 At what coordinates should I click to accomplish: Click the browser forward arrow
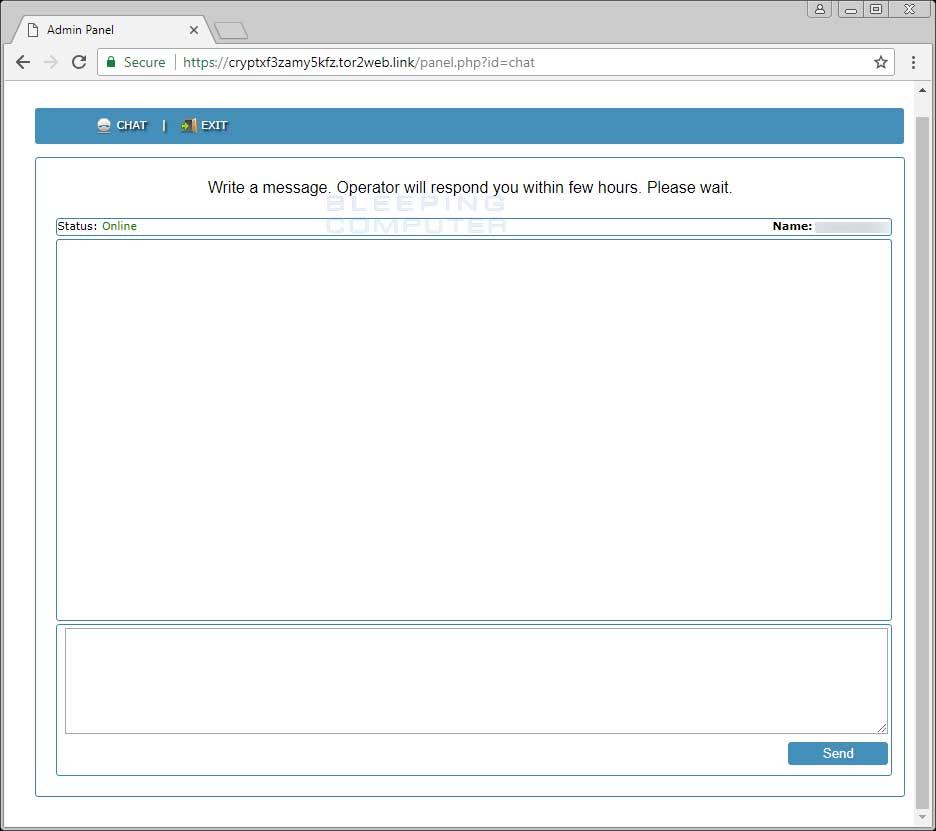point(51,62)
